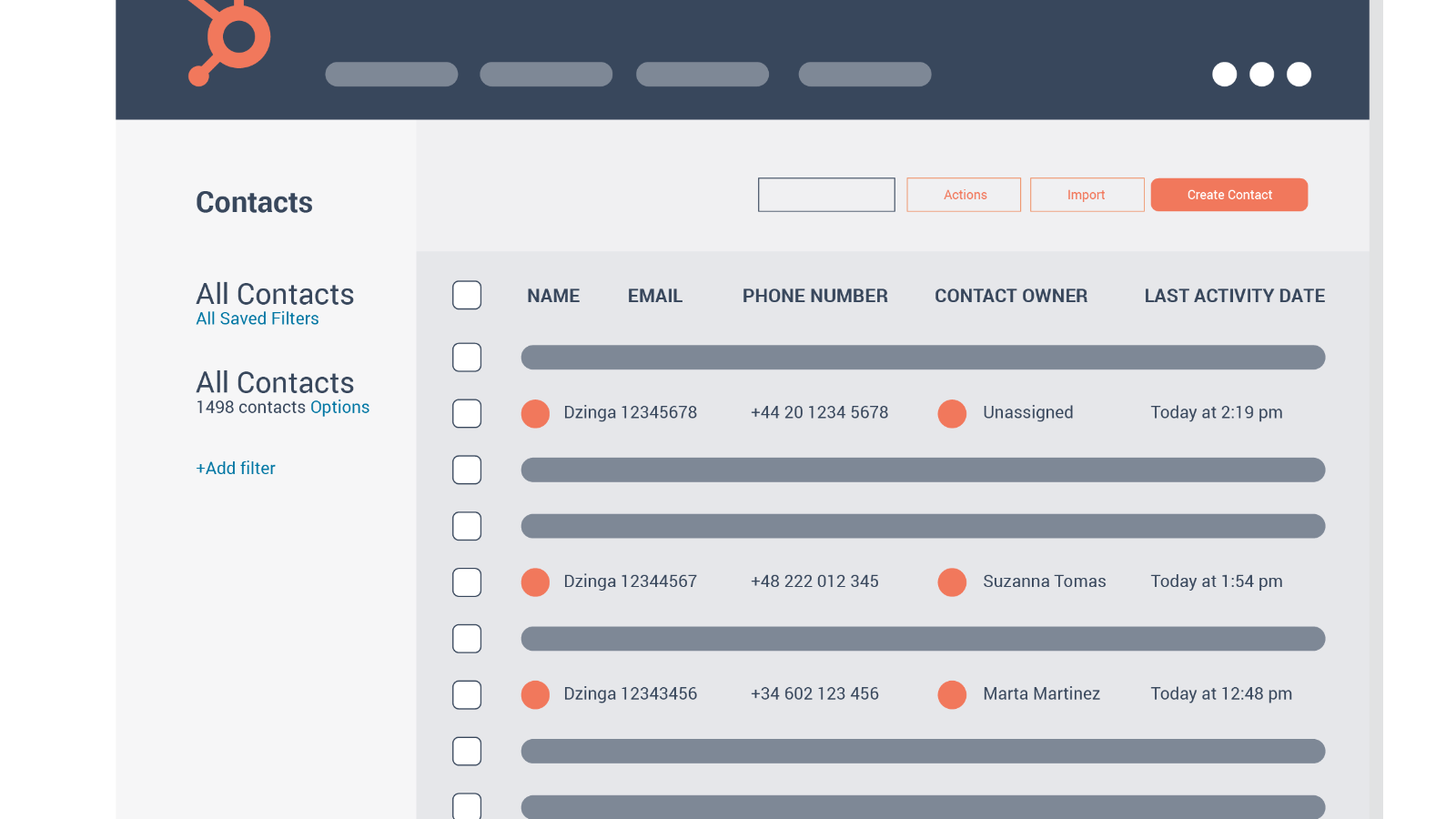This screenshot has width=1456, height=819.
Task: Toggle the select-all checkbox in table header
Action: tap(467, 295)
